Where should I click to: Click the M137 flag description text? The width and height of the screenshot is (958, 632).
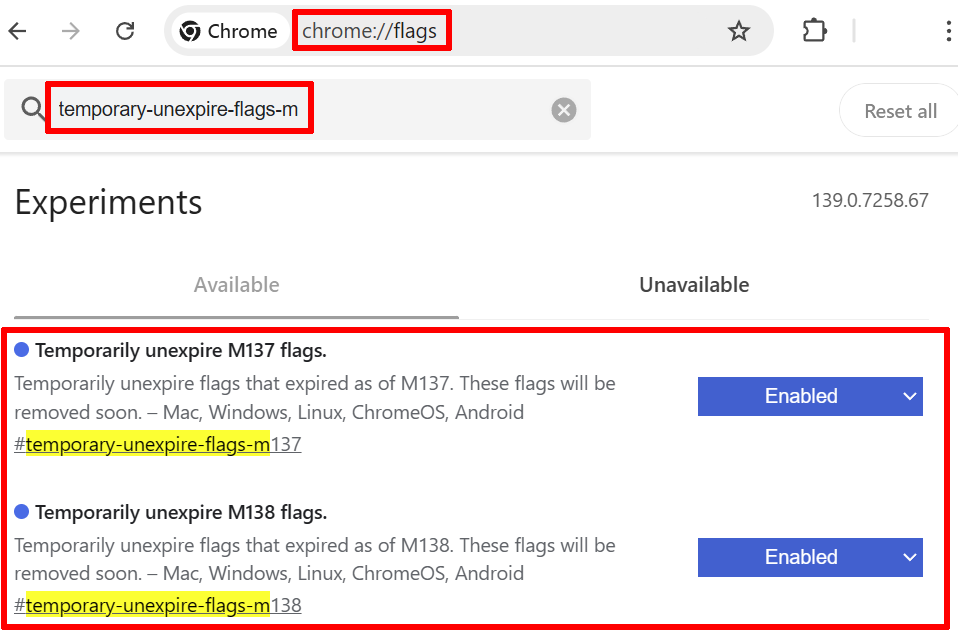(315, 398)
